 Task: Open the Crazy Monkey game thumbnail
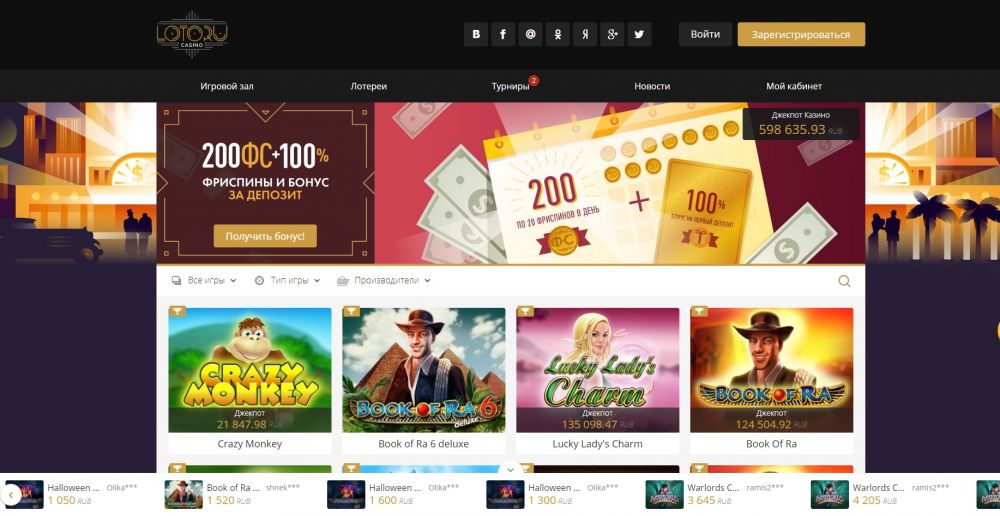click(x=250, y=370)
